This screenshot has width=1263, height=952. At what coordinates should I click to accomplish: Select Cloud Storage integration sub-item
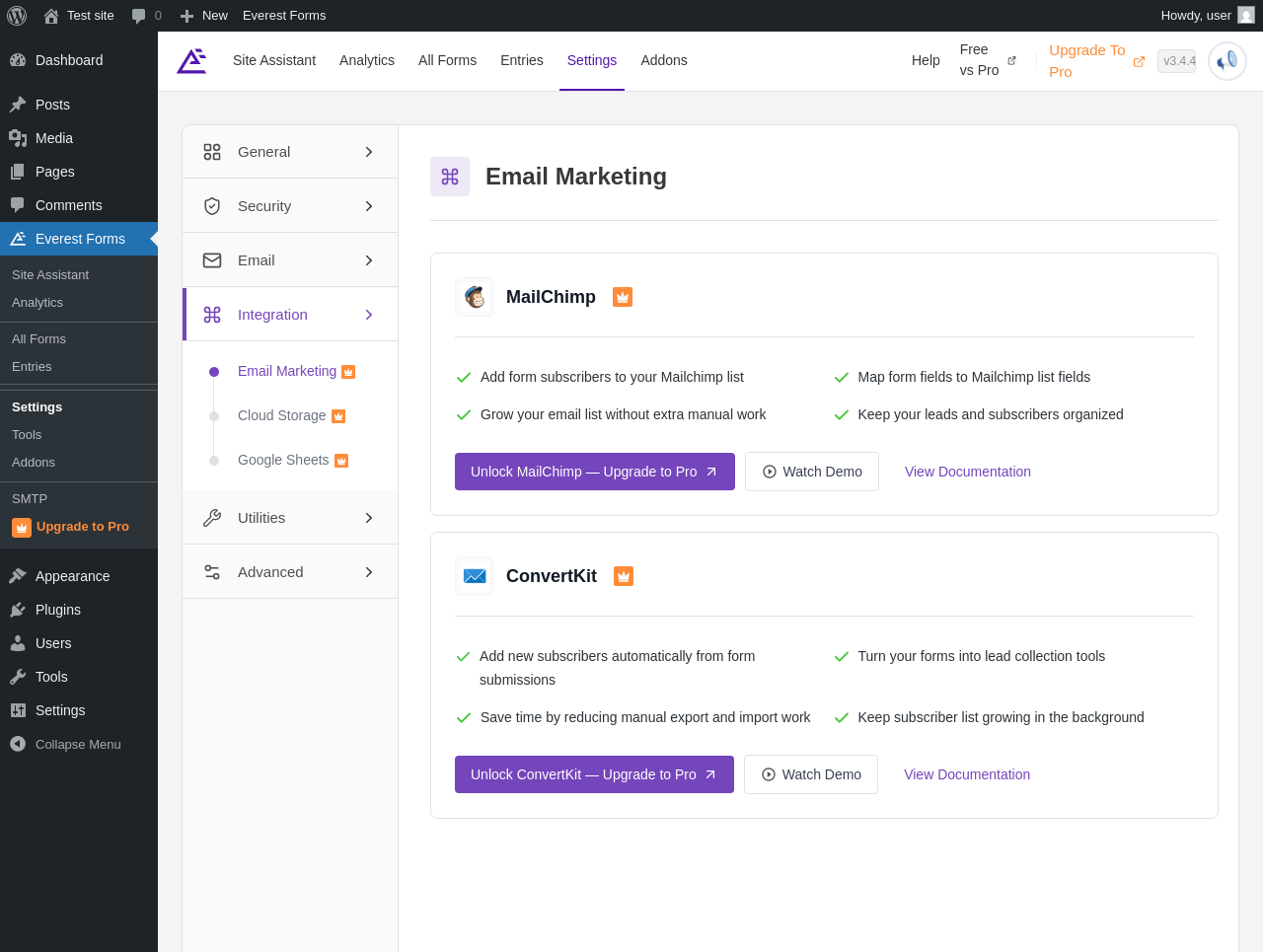pos(282,415)
